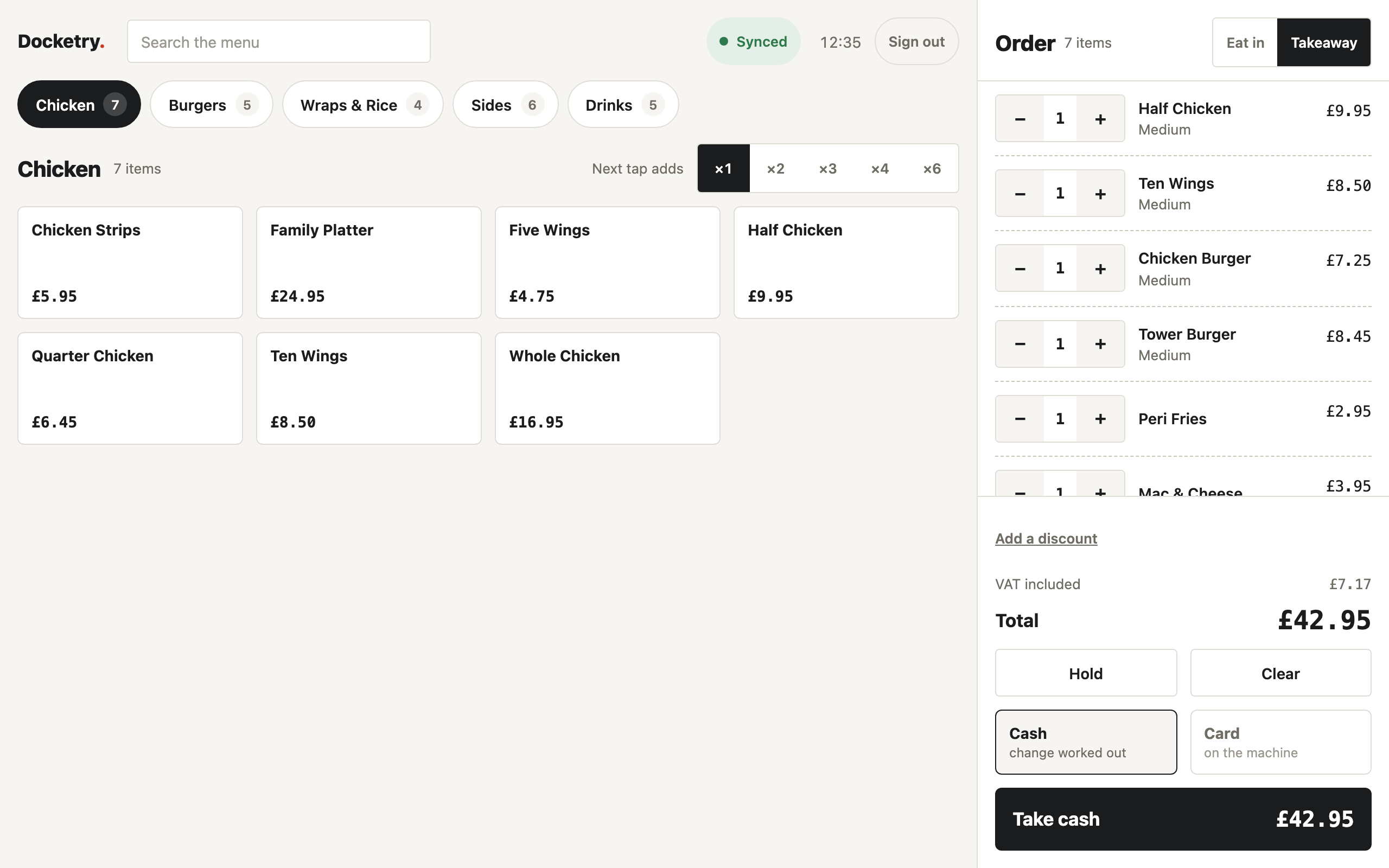Decrease Ten Wings quantity in order
1389x868 pixels.
pyautogui.click(x=1020, y=193)
